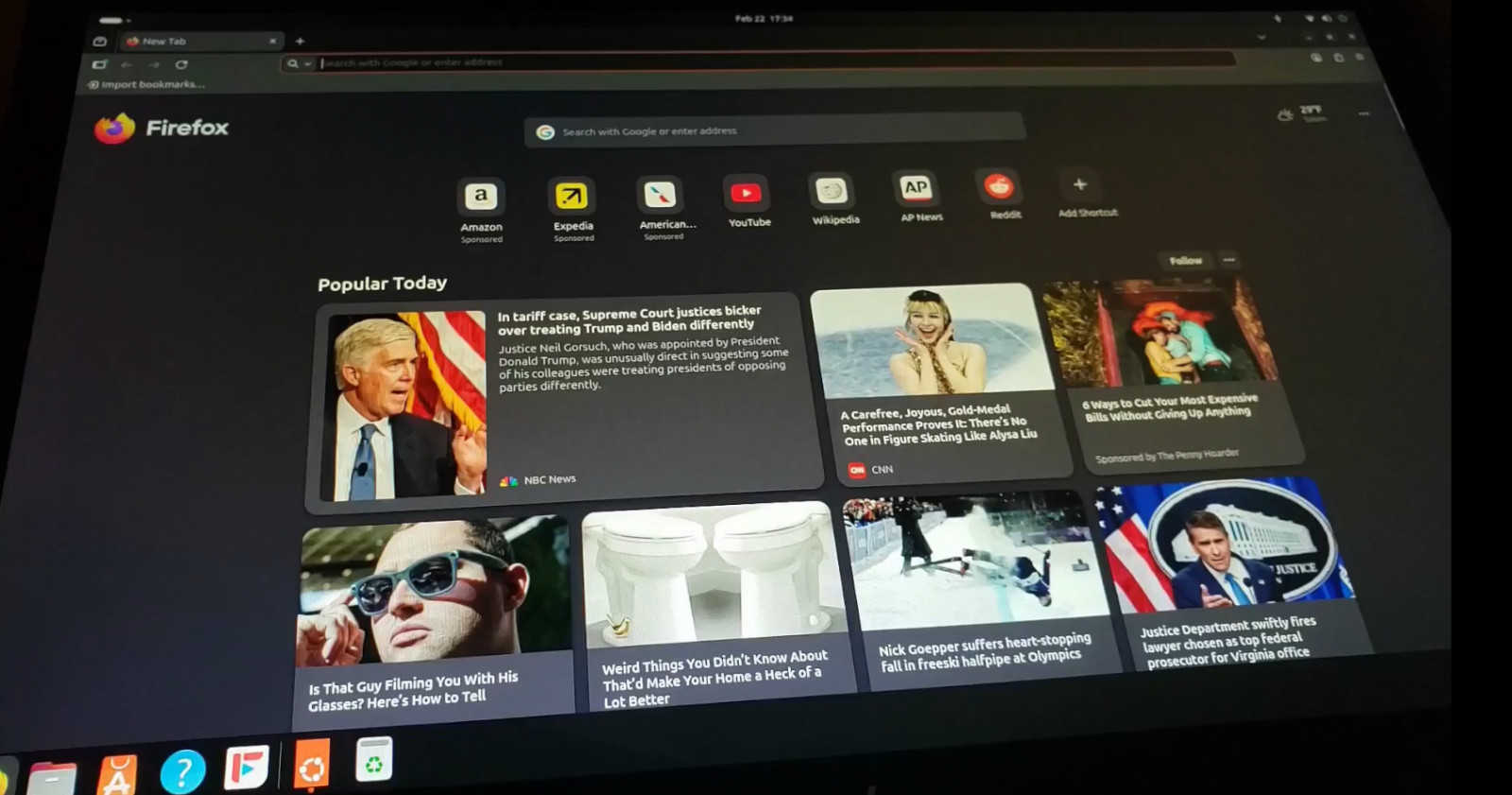Image resolution: width=1512 pixels, height=795 pixels.
Task: Go back with the back arrow
Action: click(x=127, y=64)
